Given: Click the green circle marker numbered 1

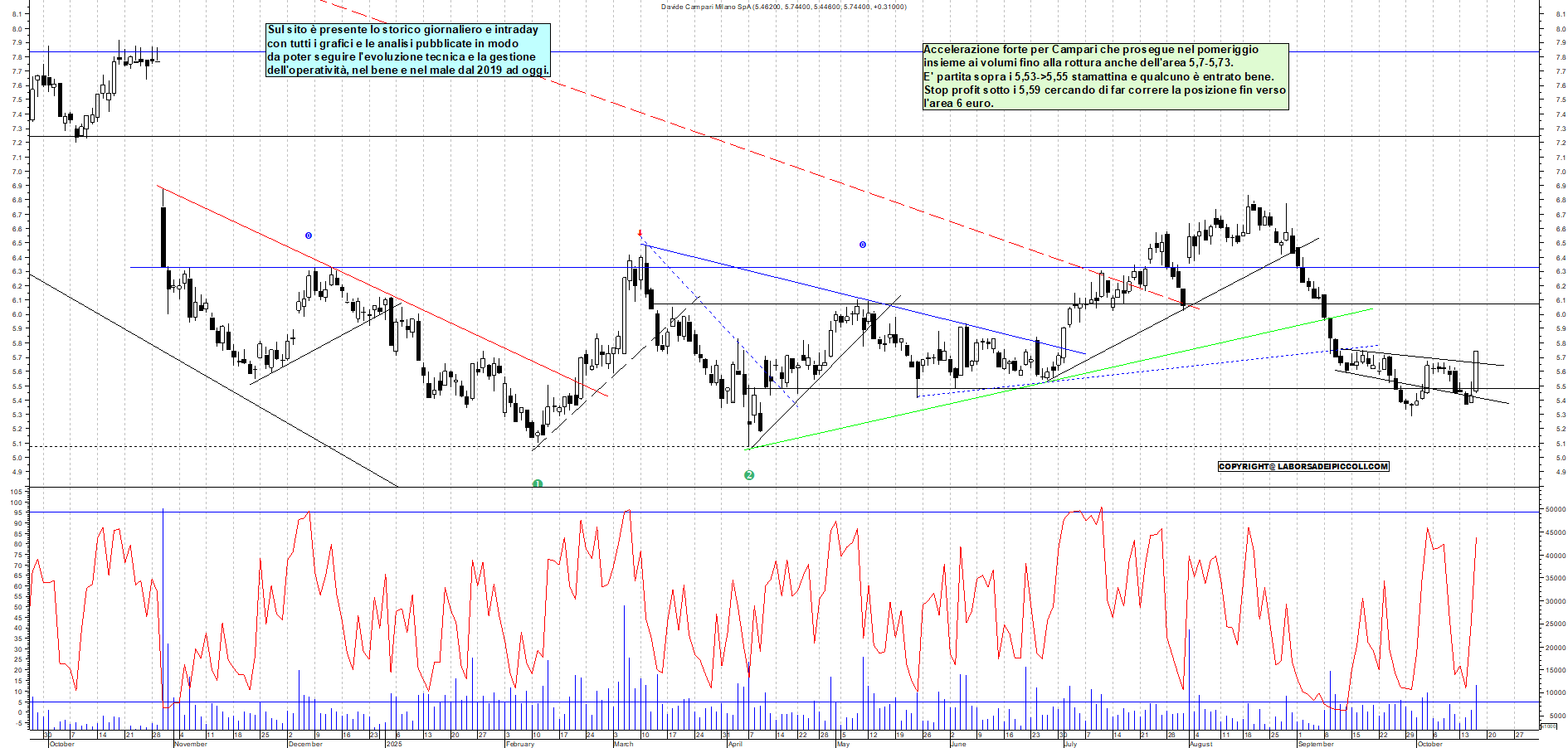Looking at the screenshot, I should pyautogui.click(x=538, y=483).
